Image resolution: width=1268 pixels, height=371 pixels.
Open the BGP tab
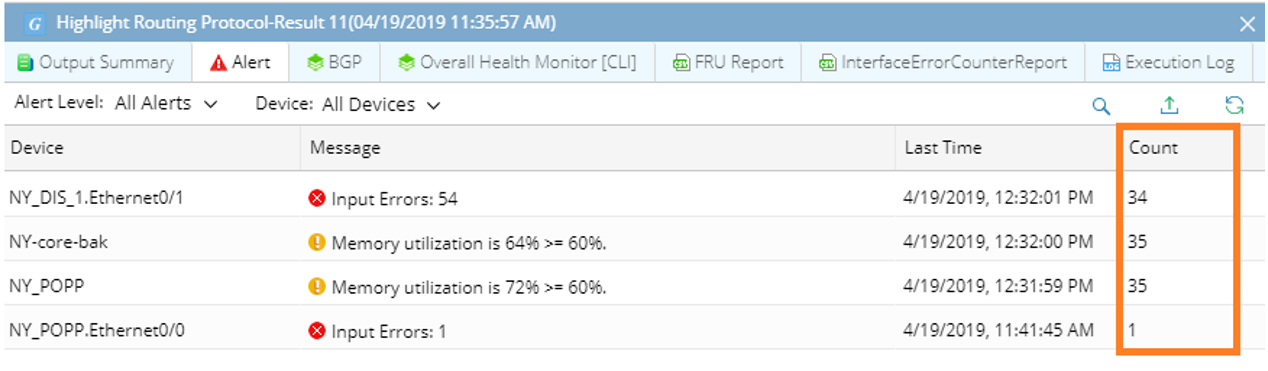[x=334, y=62]
